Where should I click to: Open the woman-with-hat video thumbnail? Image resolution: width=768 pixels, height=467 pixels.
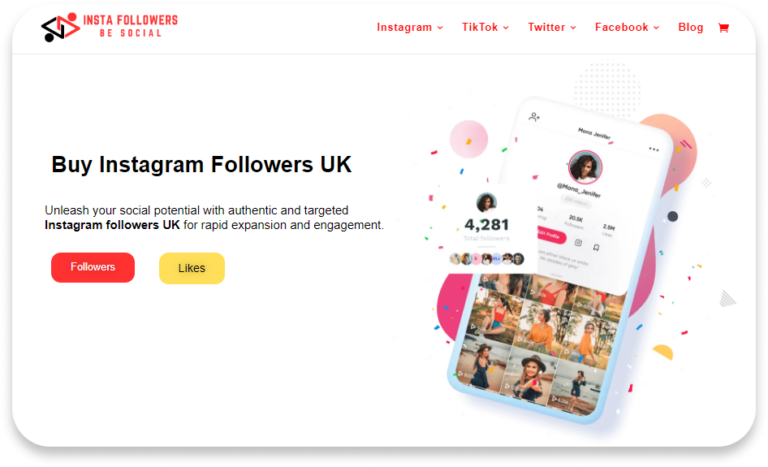[x=530, y=378]
